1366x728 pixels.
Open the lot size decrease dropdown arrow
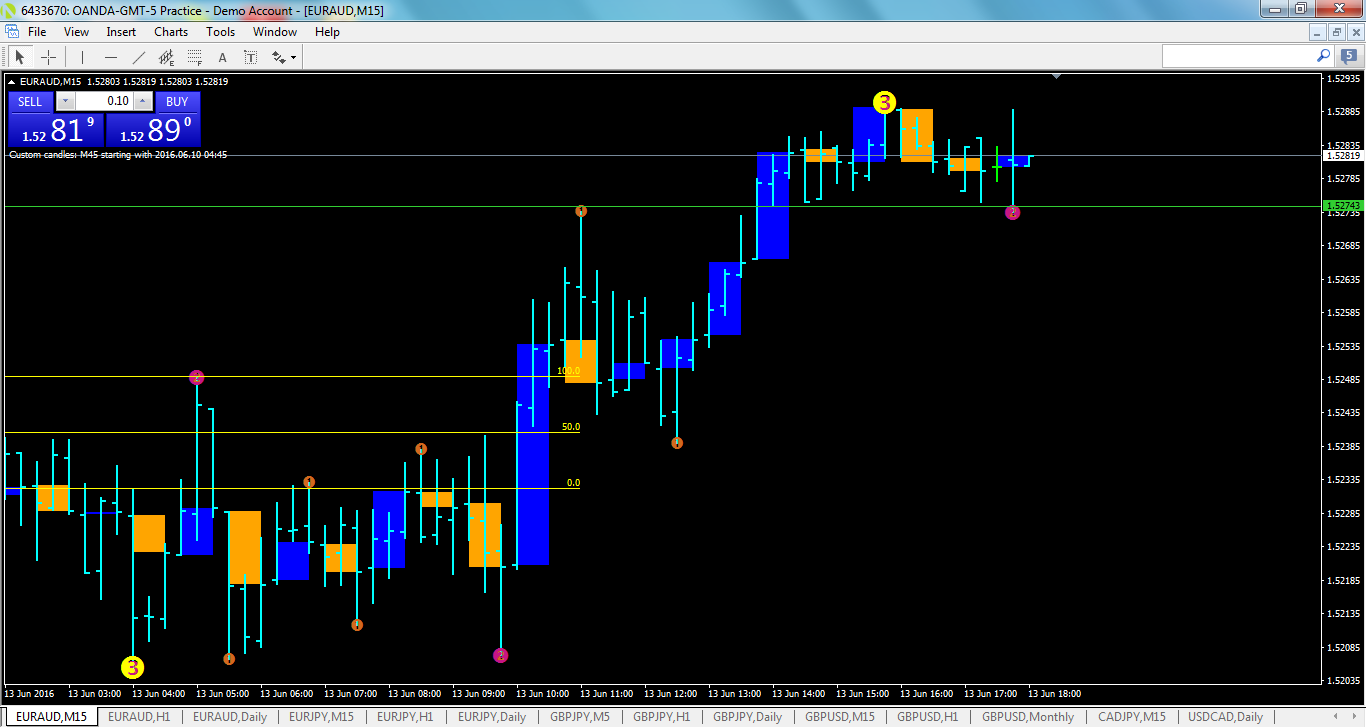pyautogui.click(x=64, y=101)
